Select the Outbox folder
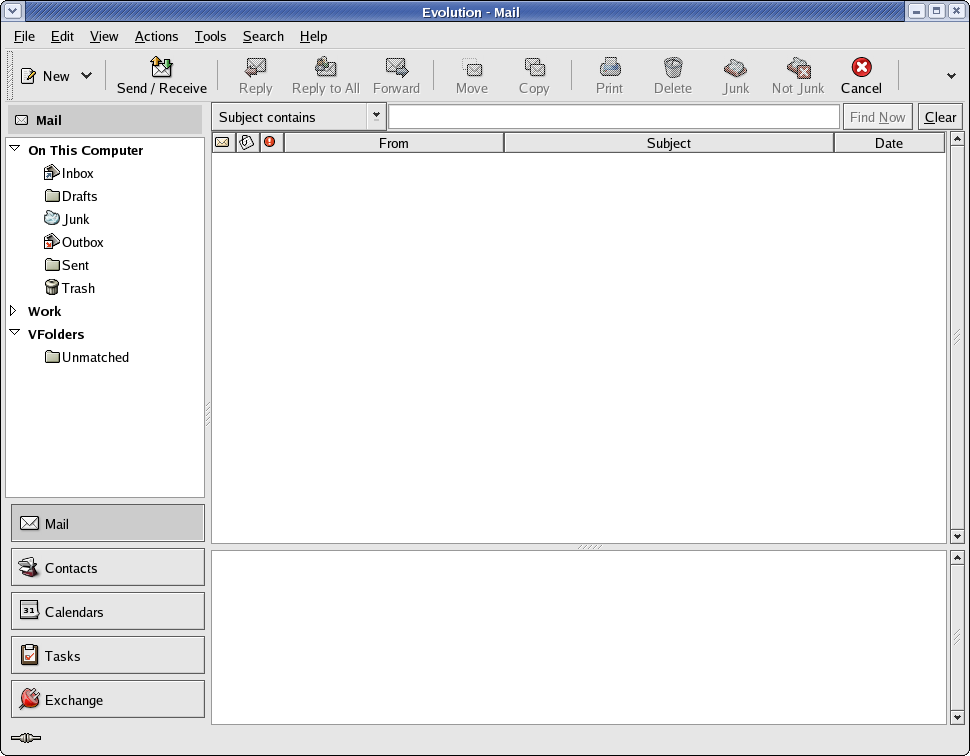This screenshot has width=970, height=756. (x=82, y=242)
